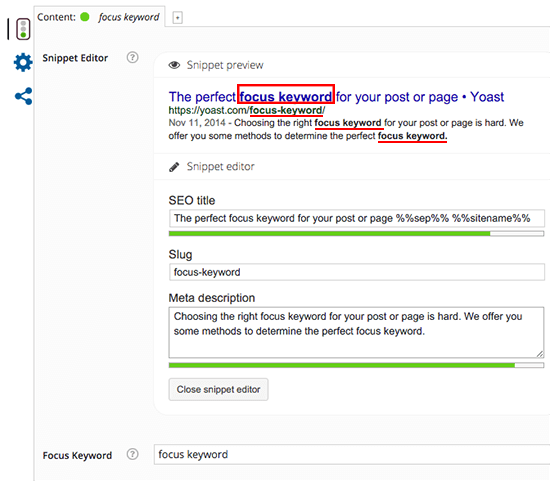Open the social share icon tab
Image resolution: width=550 pixels, height=481 pixels.
point(24,96)
